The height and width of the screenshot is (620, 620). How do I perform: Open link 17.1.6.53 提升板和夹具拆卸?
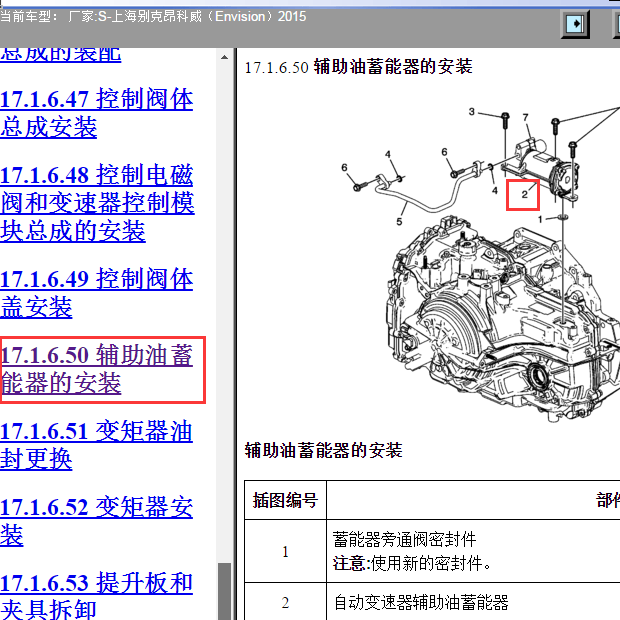pos(96,595)
